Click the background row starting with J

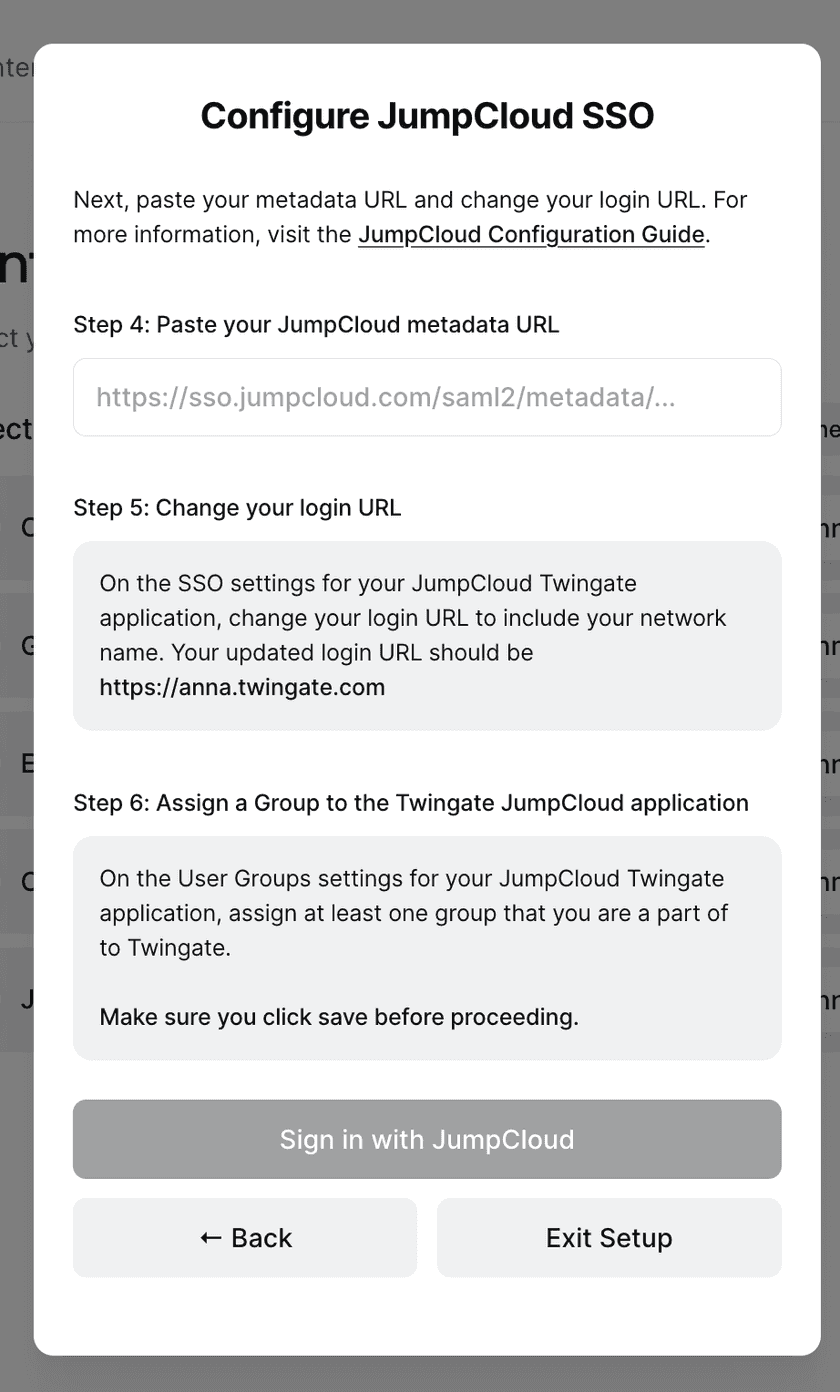16,1000
